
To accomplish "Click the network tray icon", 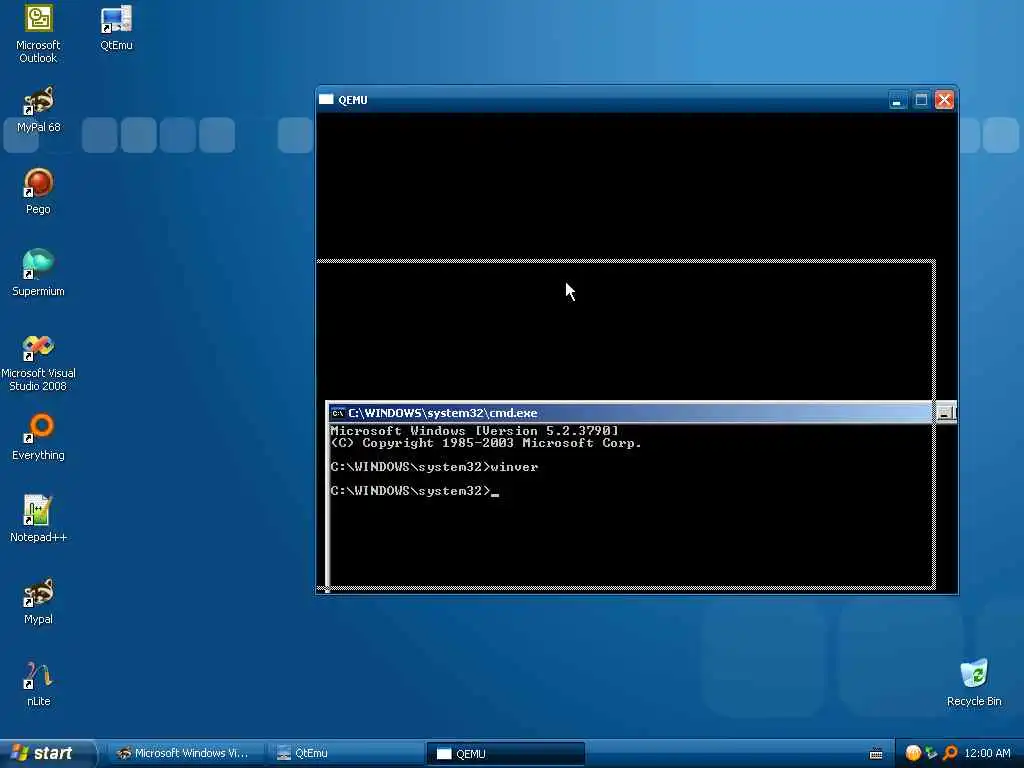I will pos(931,753).
